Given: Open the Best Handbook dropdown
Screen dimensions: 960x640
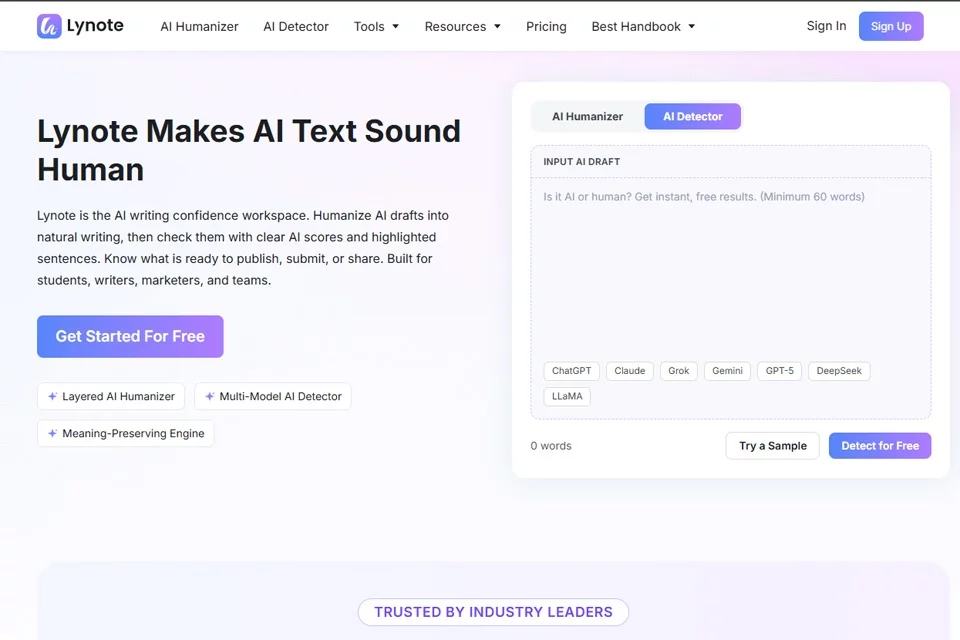Looking at the screenshot, I should [643, 26].
